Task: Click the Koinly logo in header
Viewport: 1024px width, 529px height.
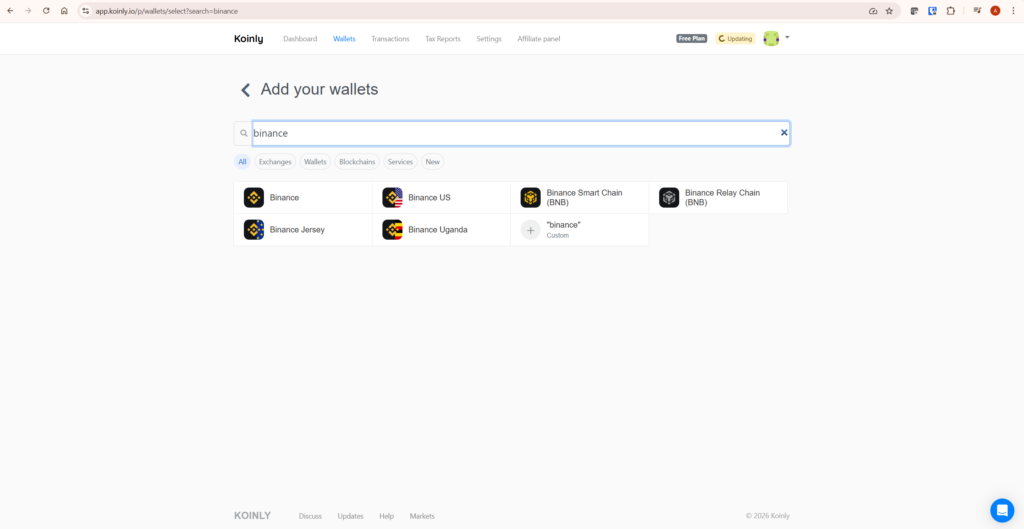Action: pyautogui.click(x=248, y=39)
